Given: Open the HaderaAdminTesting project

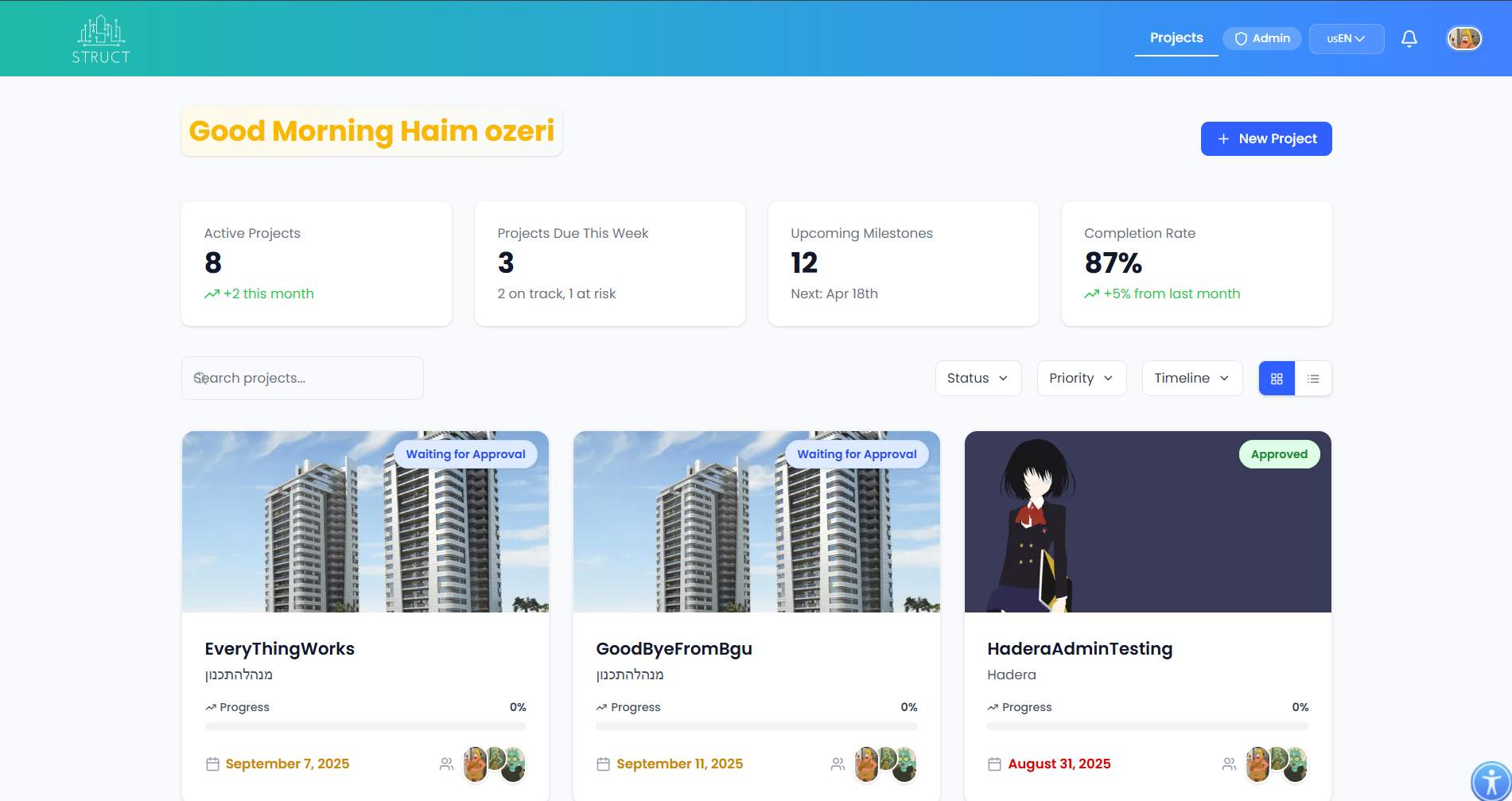Looking at the screenshot, I should 1079,648.
